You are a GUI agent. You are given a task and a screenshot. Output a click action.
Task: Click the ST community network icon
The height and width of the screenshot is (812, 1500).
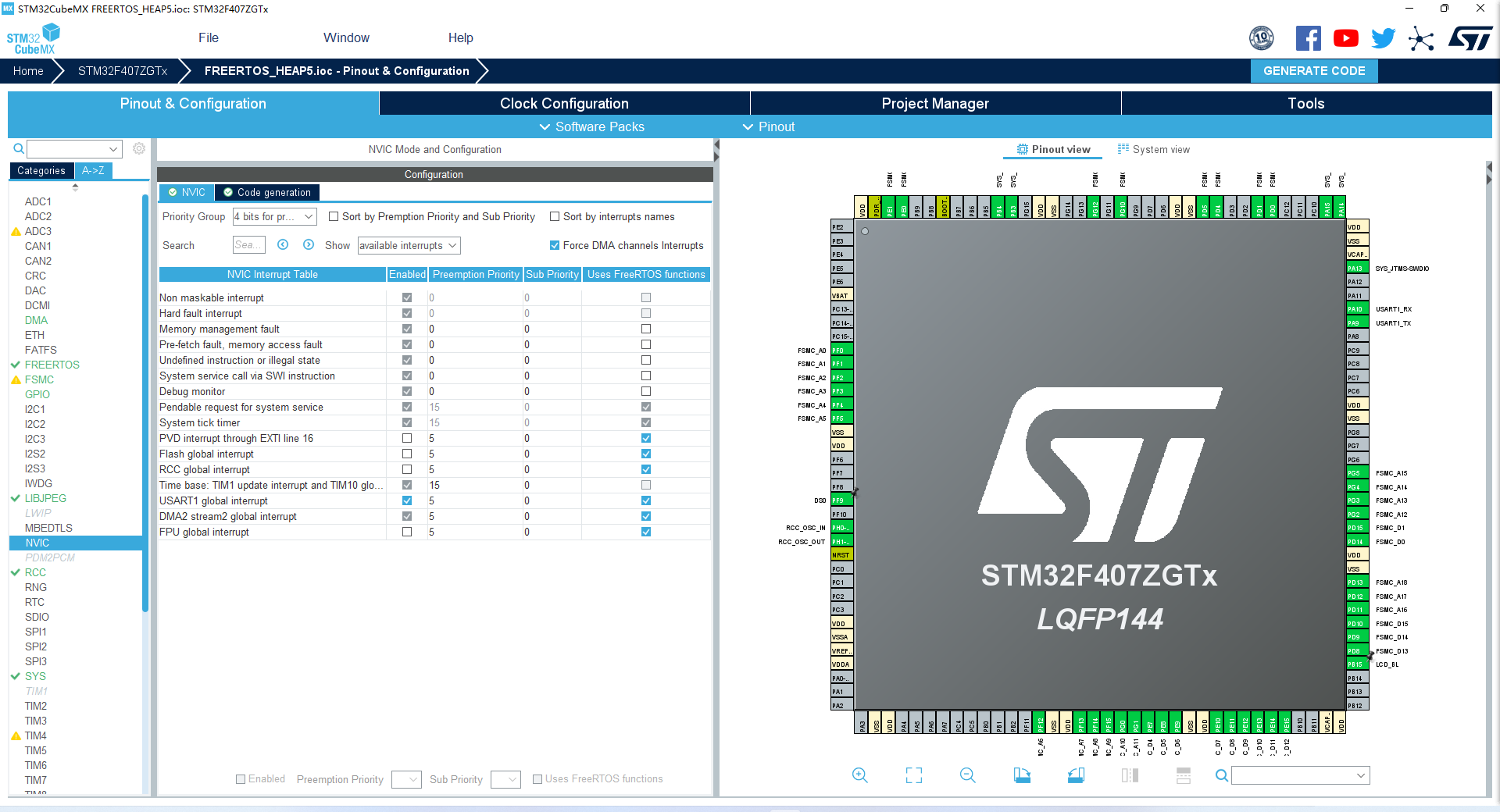pyautogui.click(x=1421, y=38)
